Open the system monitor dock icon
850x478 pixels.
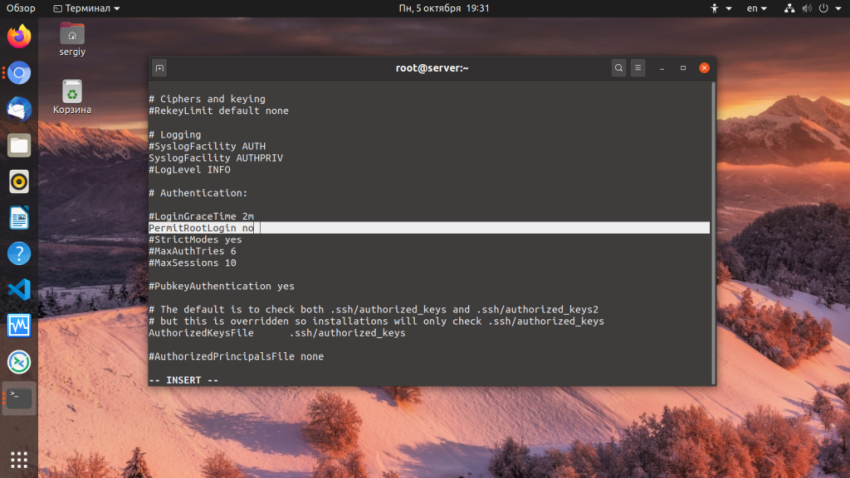pyautogui.click(x=19, y=326)
